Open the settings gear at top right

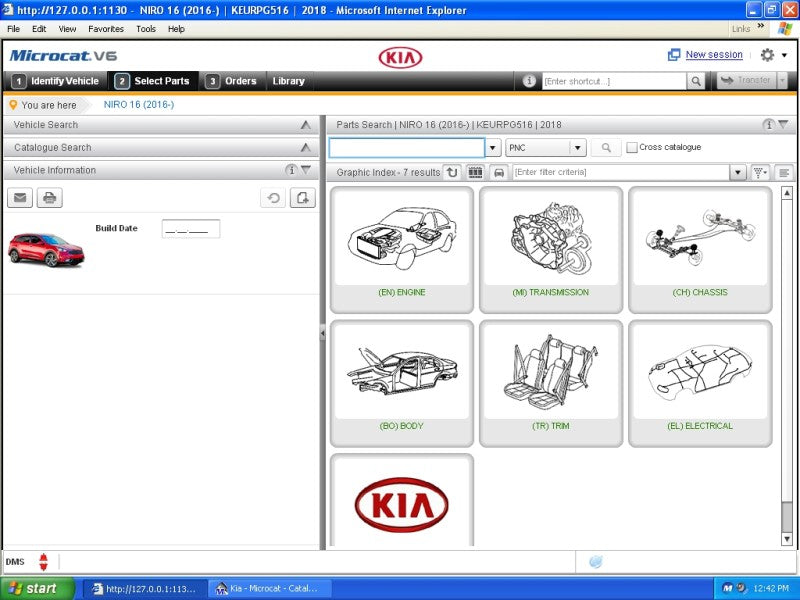pos(765,55)
